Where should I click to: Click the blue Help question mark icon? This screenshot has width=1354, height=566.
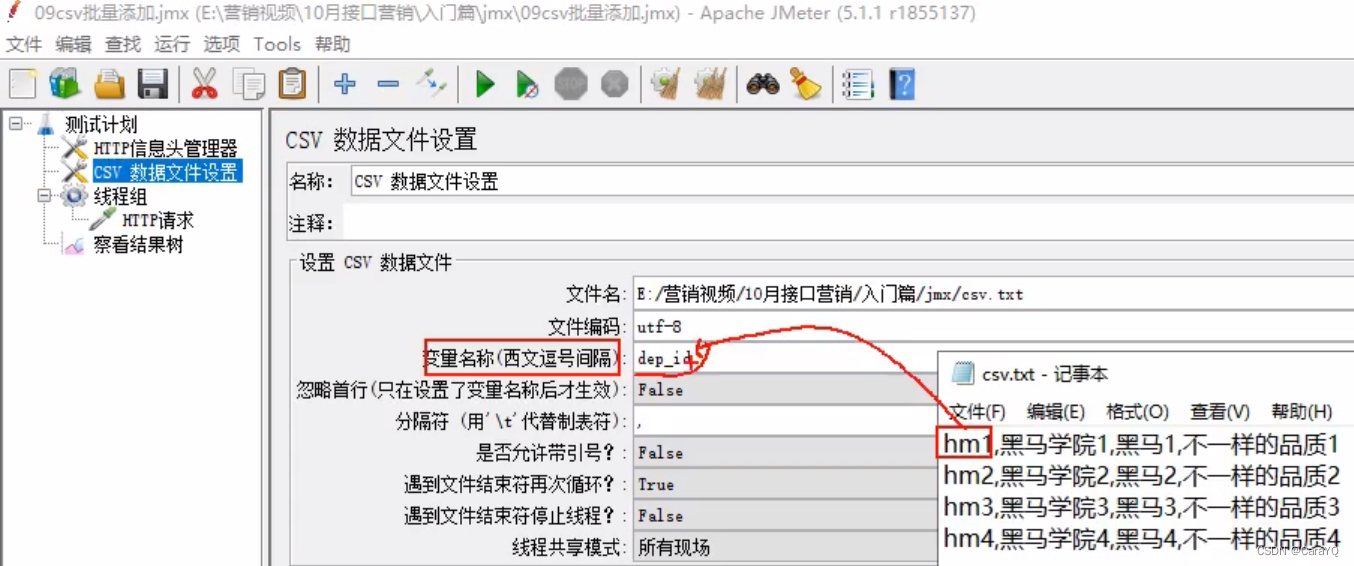coord(902,84)
